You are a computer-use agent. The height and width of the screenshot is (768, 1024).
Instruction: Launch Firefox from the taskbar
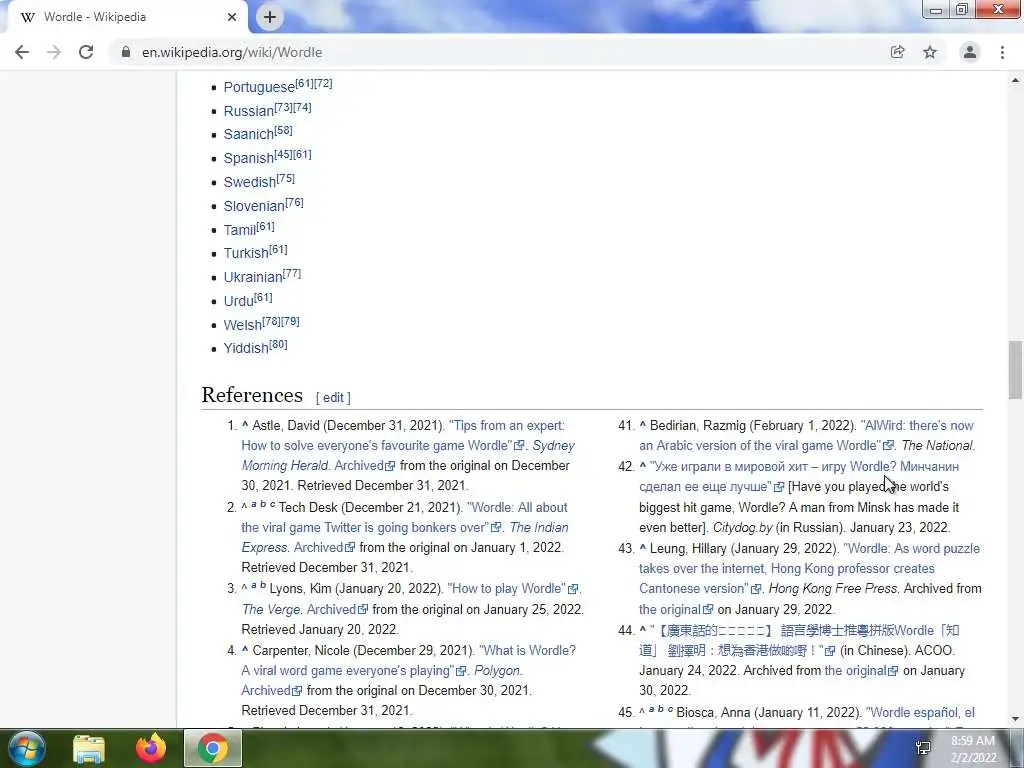[x=151, y=748]
